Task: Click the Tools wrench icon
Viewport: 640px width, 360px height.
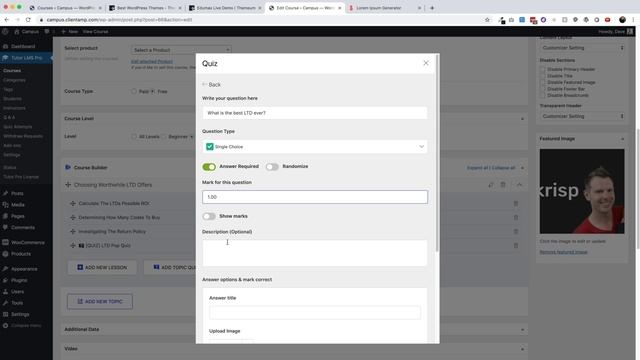Action: [x=5, y=303]
